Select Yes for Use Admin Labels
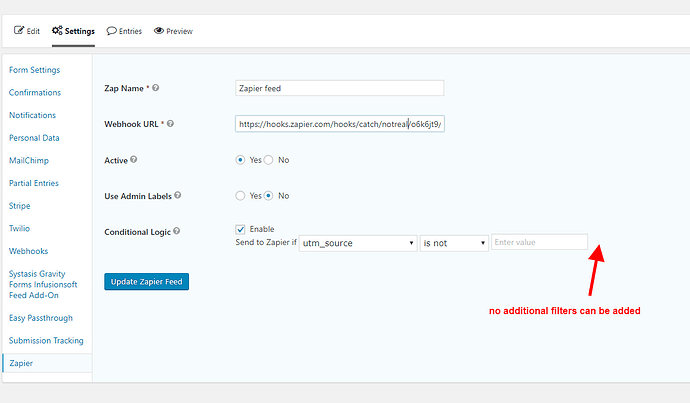The height and width of the screenshot is (403, 690). tap(240, 195)
